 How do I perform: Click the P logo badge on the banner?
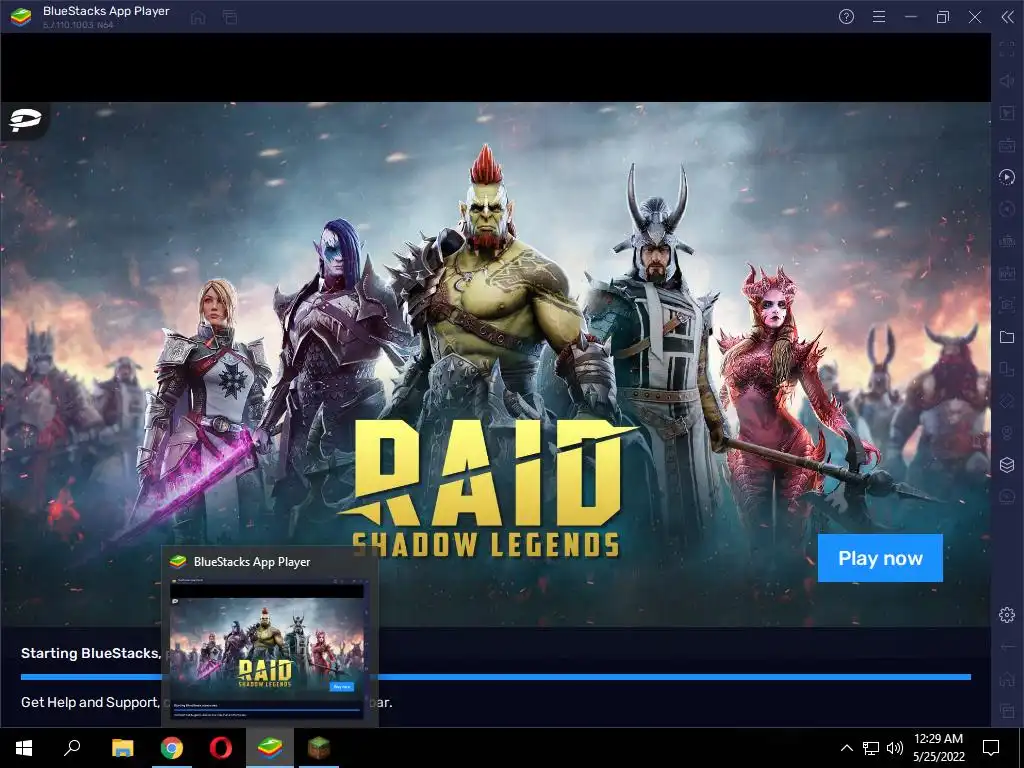(x=25, y=120)
